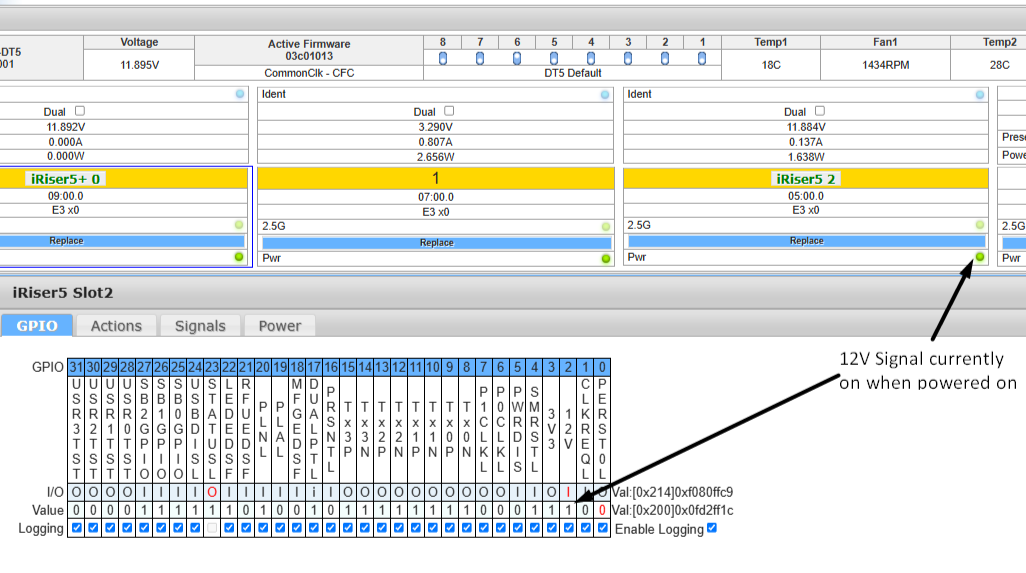The height and width of the screenshot is (573, 1026).
Task: Uncheck Logging for GPIO 5 PWRDIS
Action: (518, 528)
